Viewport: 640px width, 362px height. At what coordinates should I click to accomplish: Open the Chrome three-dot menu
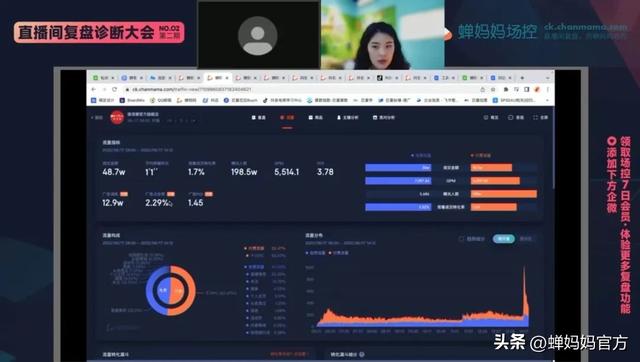coord(548,89)
